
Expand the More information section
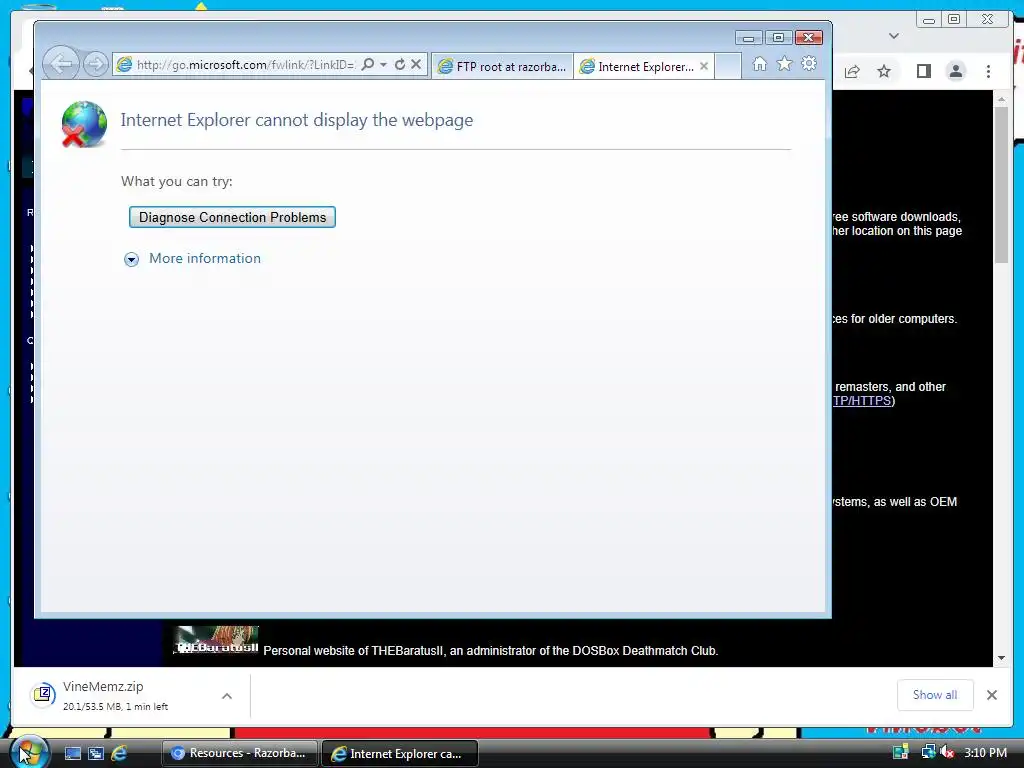tap(131, 259)
